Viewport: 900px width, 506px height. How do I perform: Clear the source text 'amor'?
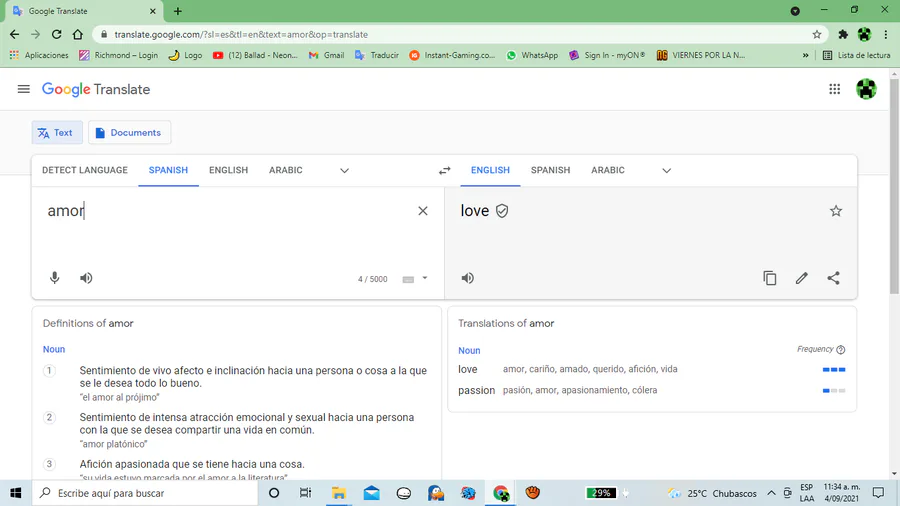pyautogui.click(x=423, y=211)
